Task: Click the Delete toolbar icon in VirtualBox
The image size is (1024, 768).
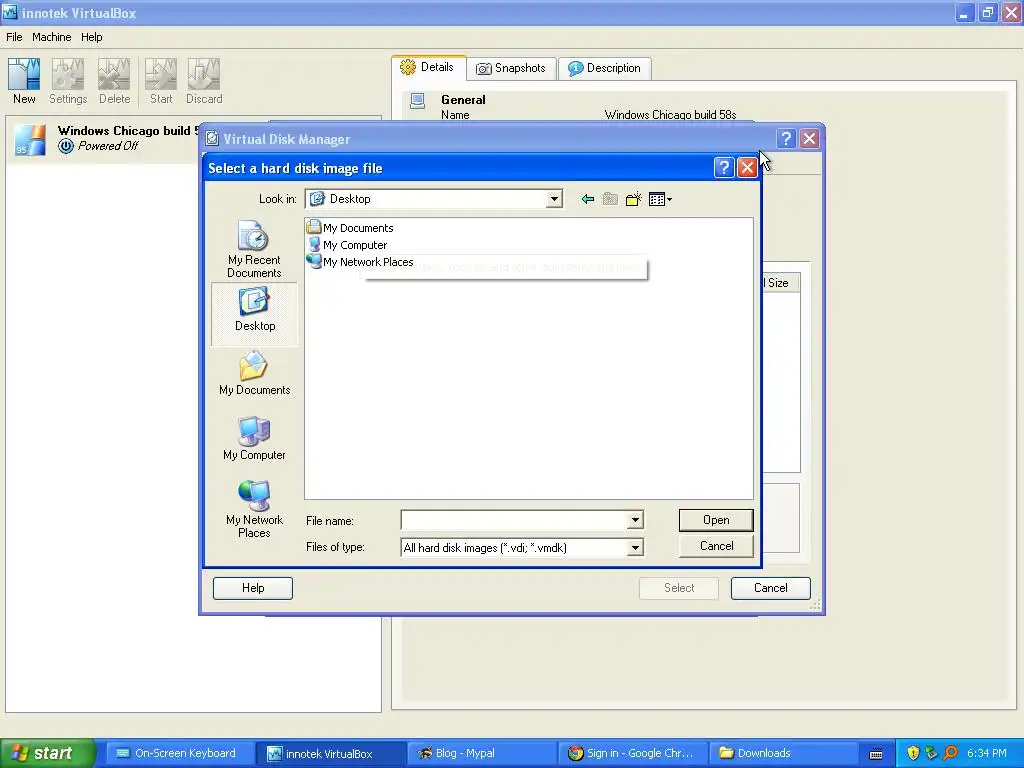Action: pyautogui.click(x=114, y=81)
